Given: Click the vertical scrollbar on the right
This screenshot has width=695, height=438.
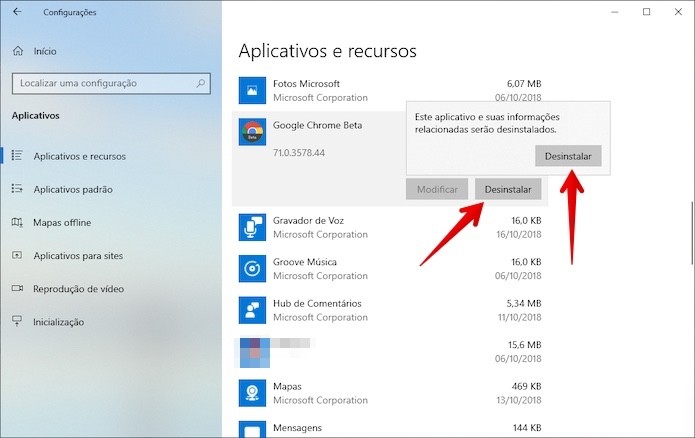Looking at the screenshot, I should coord(692,233).
